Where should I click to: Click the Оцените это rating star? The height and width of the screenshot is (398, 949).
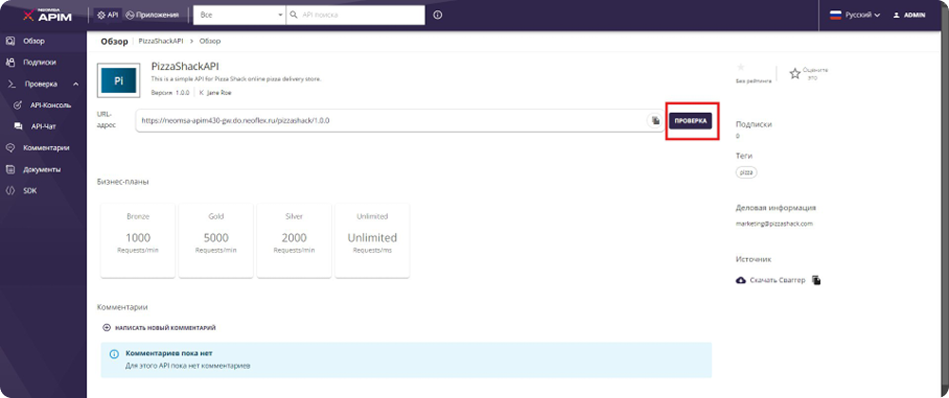tap(795, 74)
